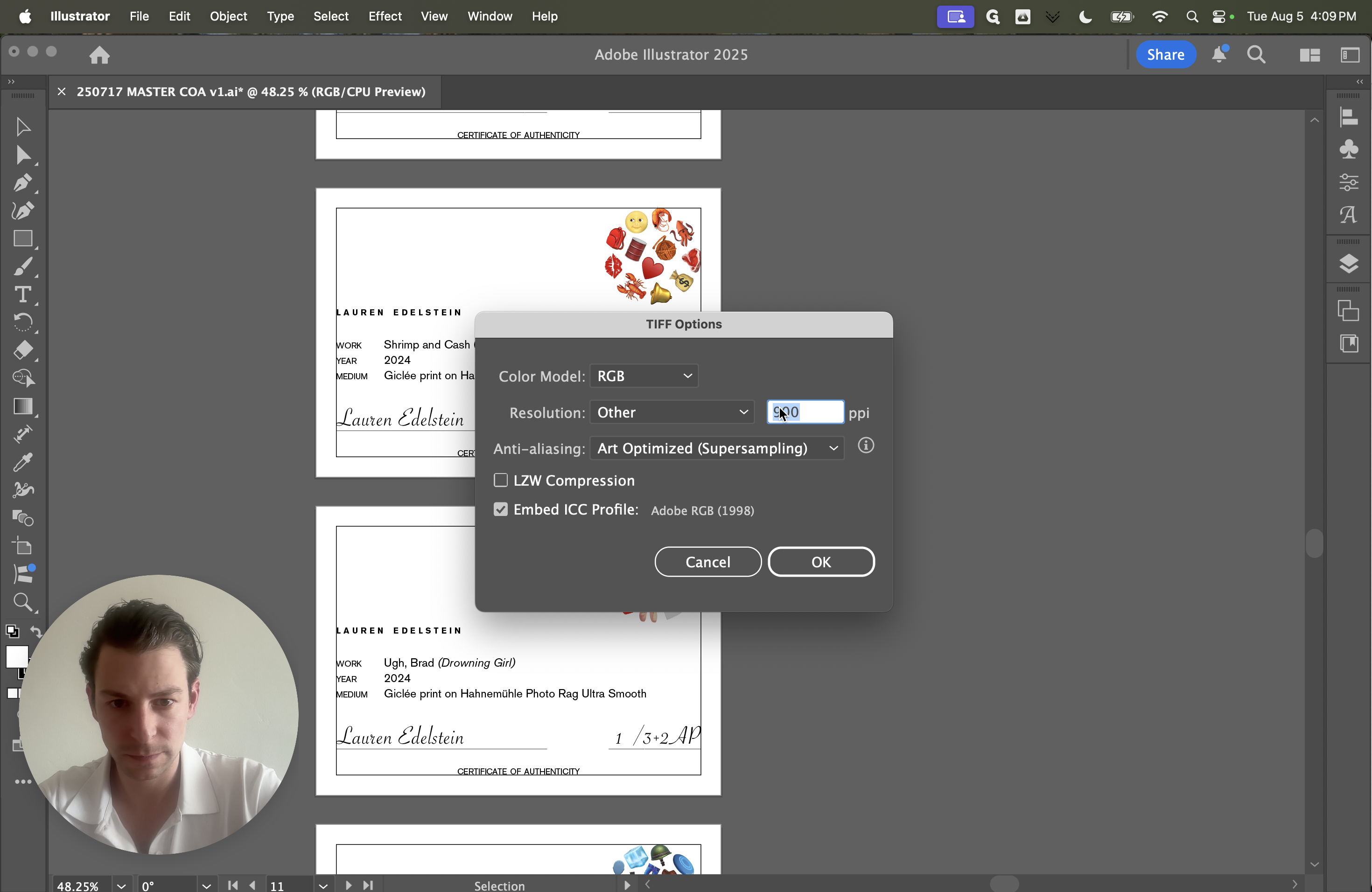Open the Wi-Fi status menu
This screenshot has width=1372, height=892.
point(1159,16)
